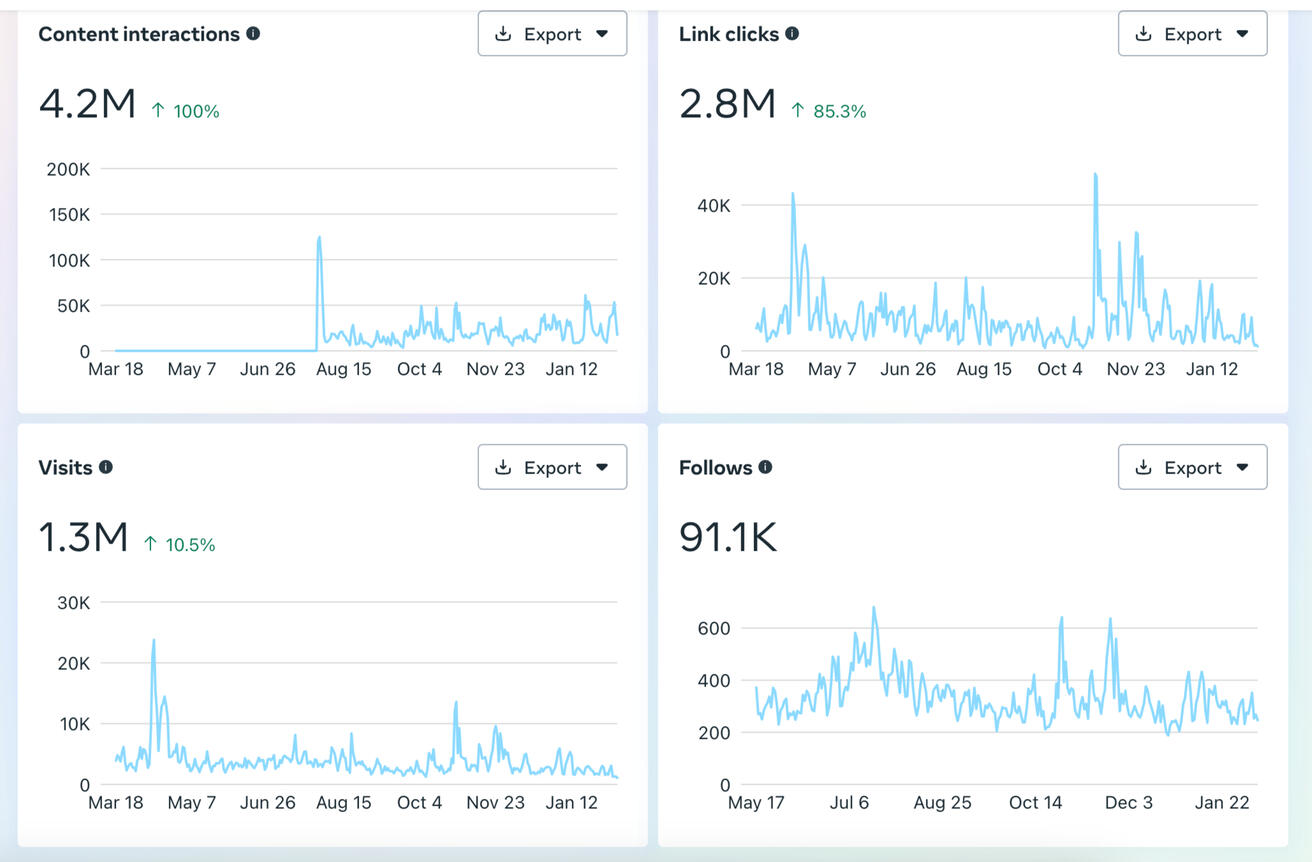
Task: Click the download icon in Content interactions Export
Action: coord(503,33)
